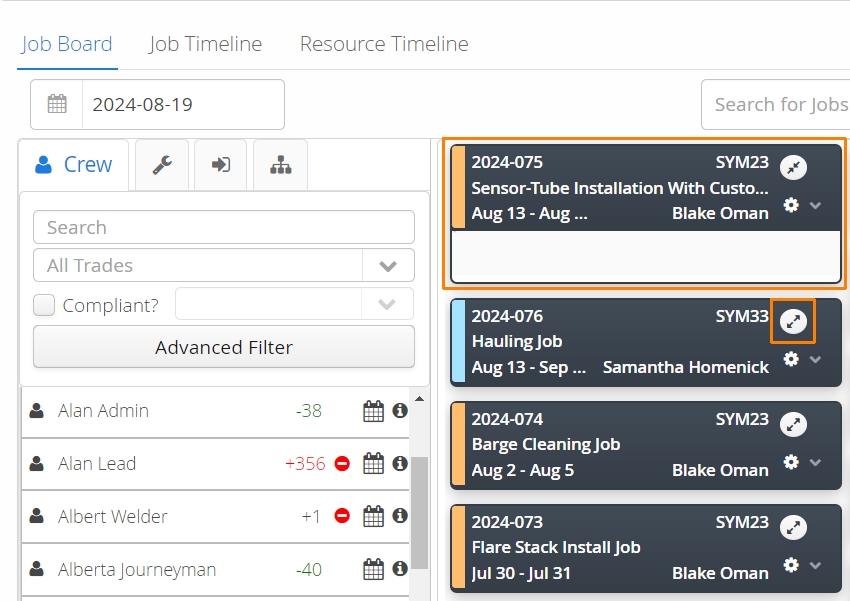This screenshot has height=601, width=850.
Task: Expand job 2024-076 Hauling Job card
Action: (x=793, y=321)
